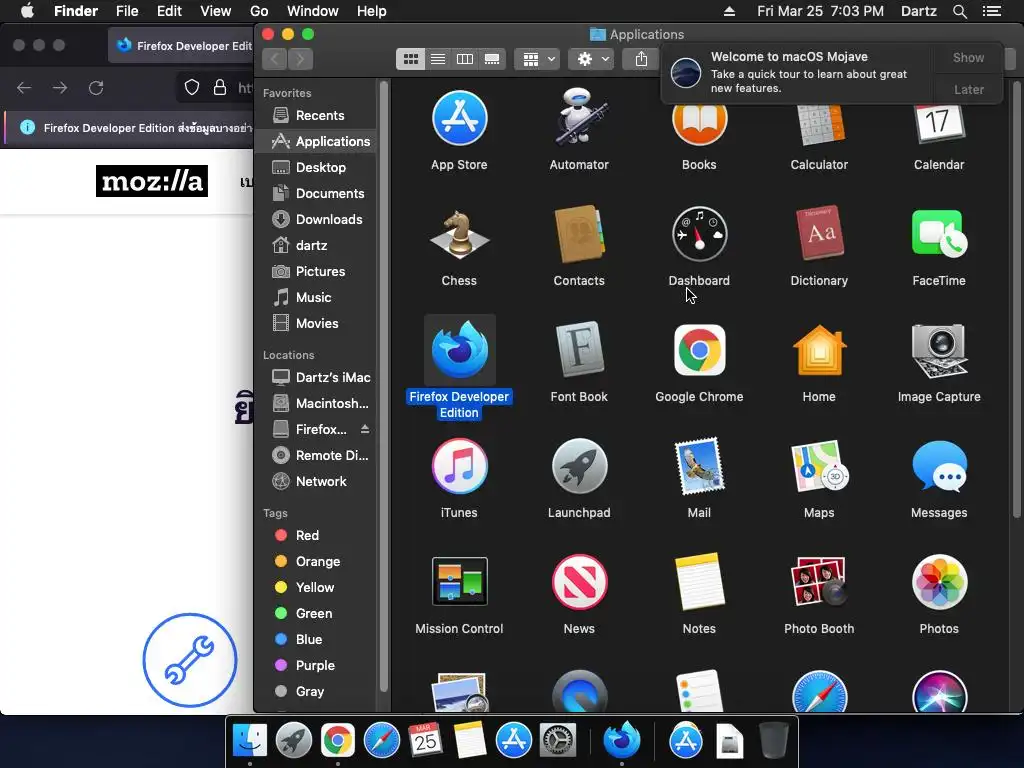Open Trash in the Dock
1024x768 pixels.
click(774, 741)
